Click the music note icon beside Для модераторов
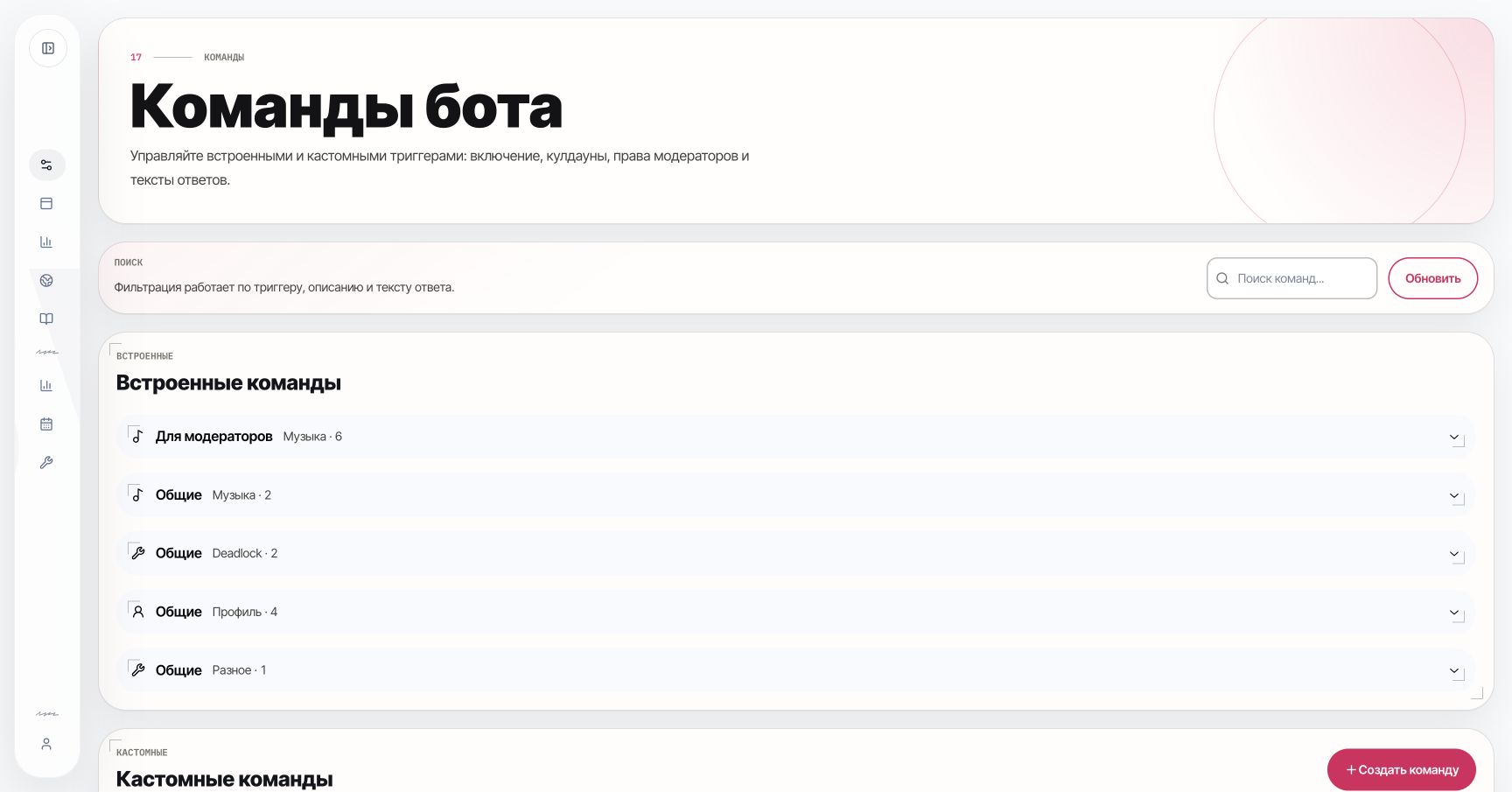This screenshot has width=1512, height=792. pos(137,436)
